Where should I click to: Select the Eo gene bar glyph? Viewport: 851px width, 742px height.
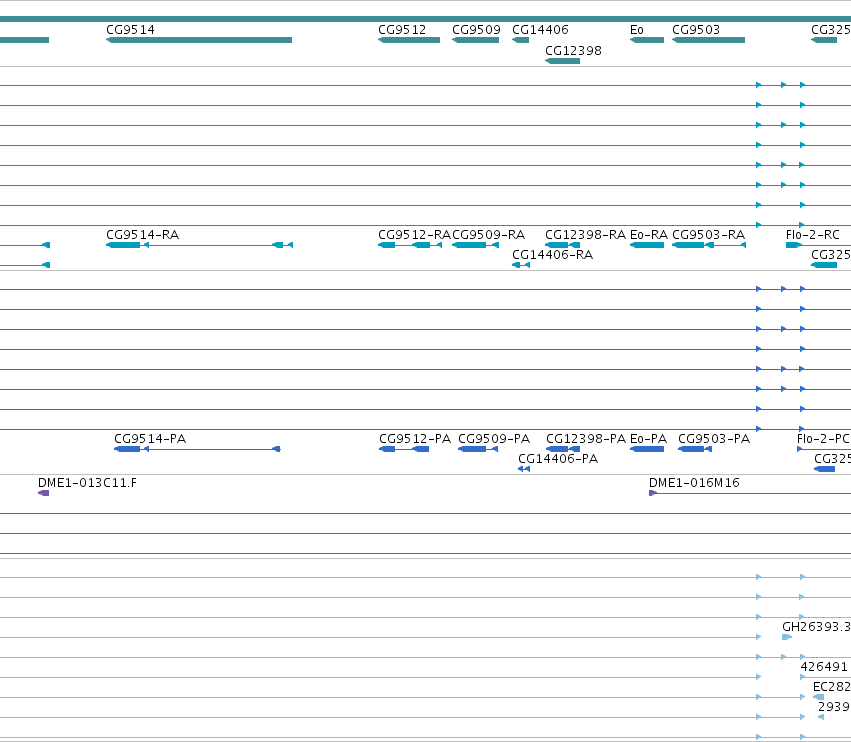pyautogui.click(x=647, y=40)
